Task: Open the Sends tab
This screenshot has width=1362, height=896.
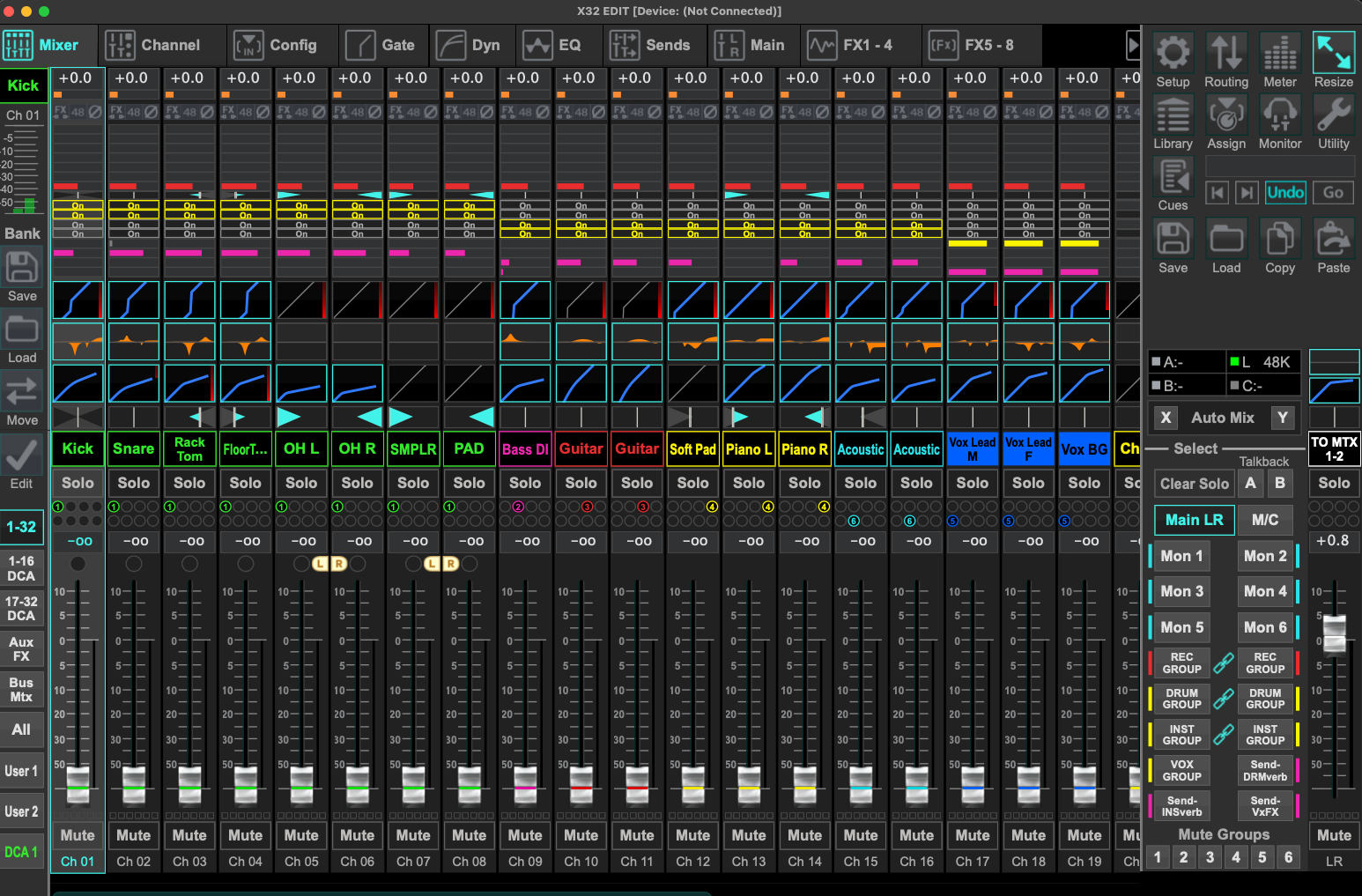Action: [650, 45]
